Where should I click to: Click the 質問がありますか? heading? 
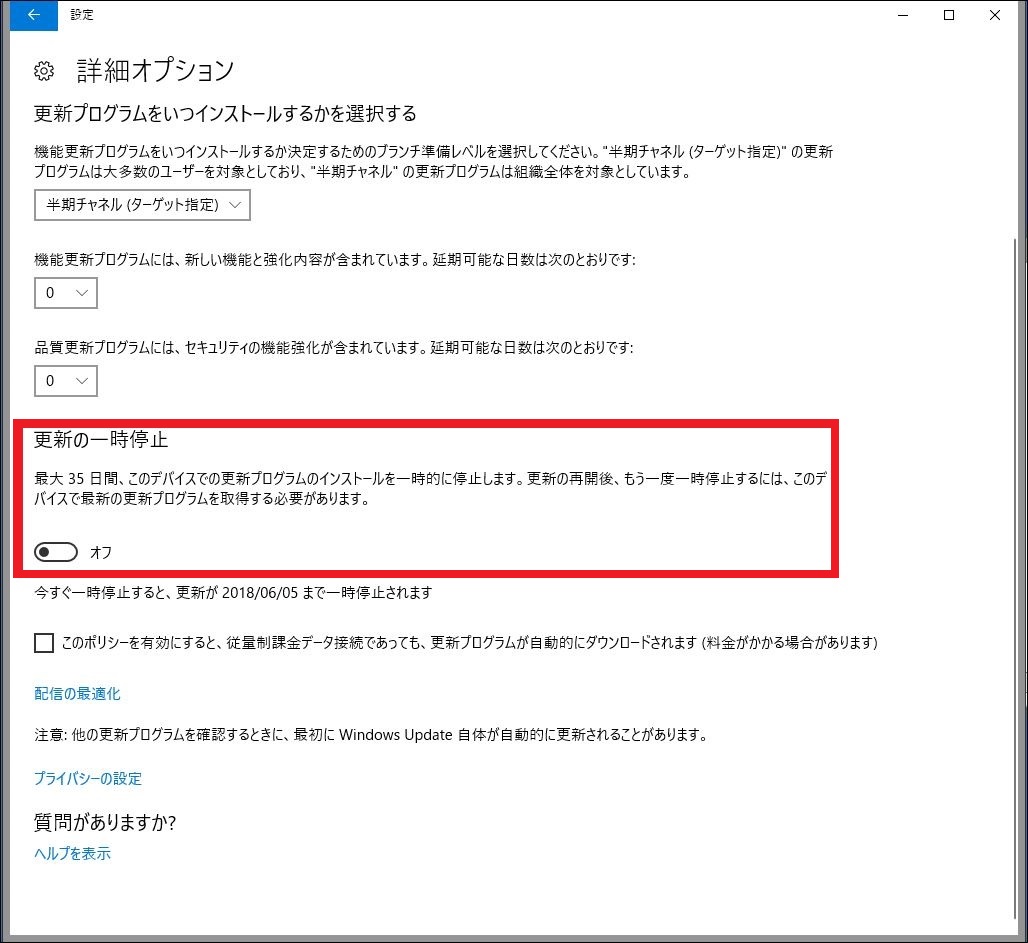click(105, 822)
